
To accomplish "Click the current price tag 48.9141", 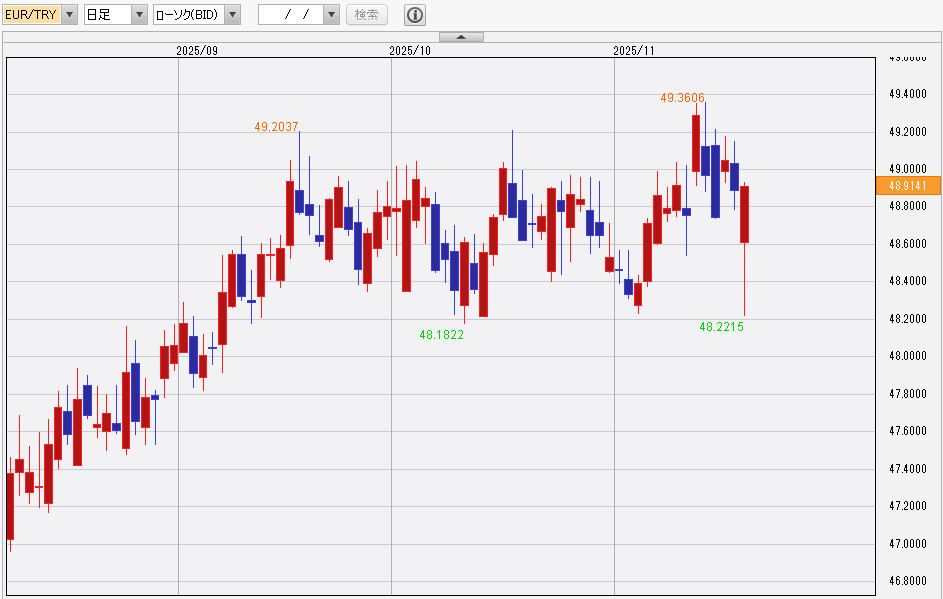I will (x=908, y=186).
